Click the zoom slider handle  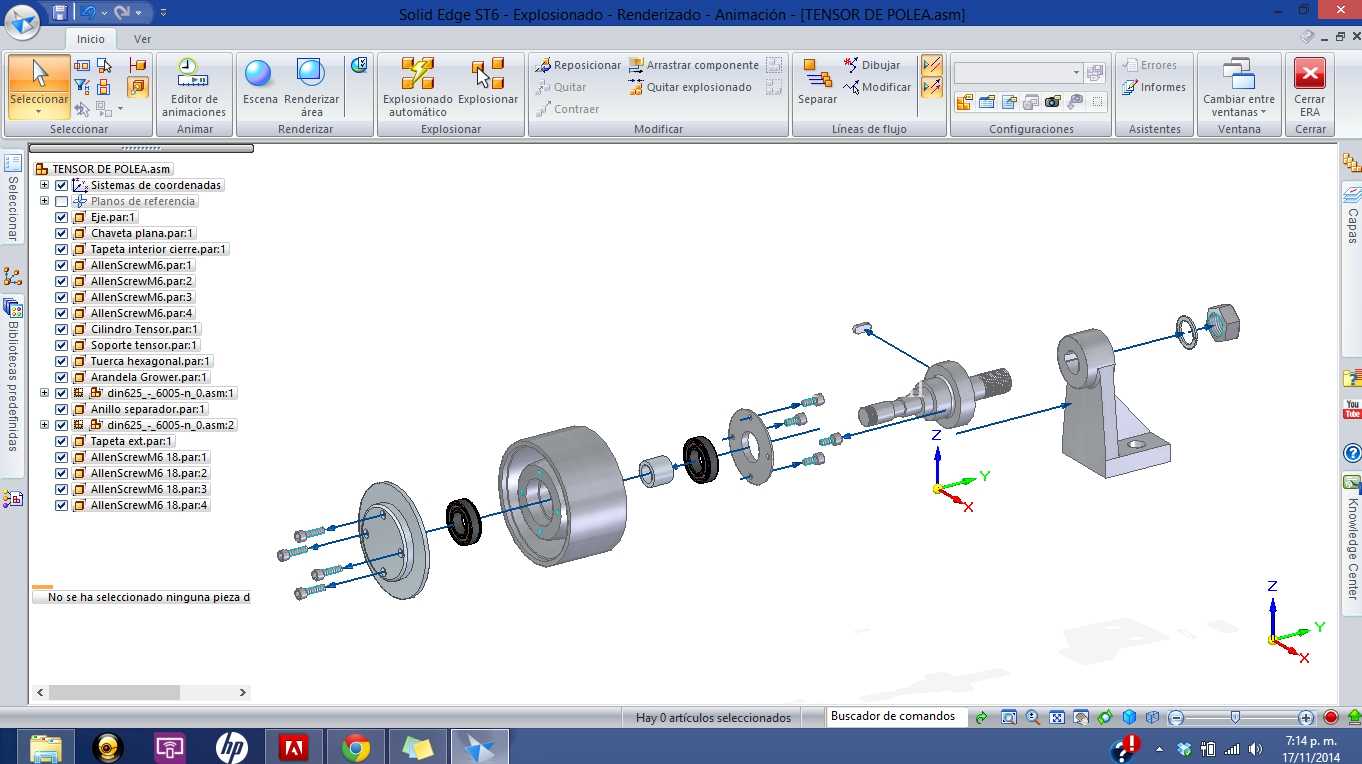1235,717
